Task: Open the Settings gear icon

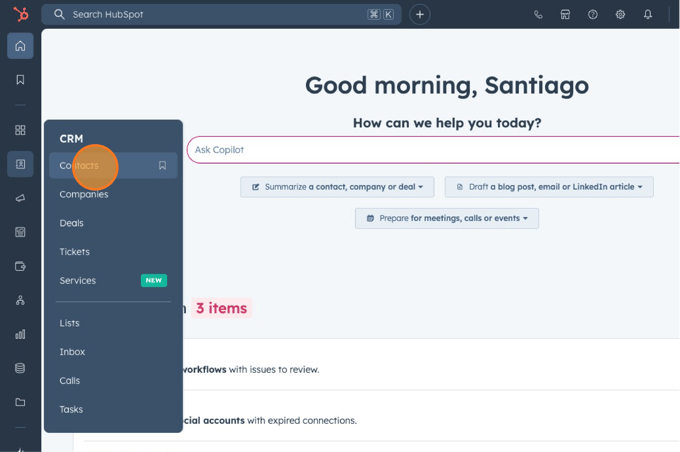Action: tap(620, 14)
